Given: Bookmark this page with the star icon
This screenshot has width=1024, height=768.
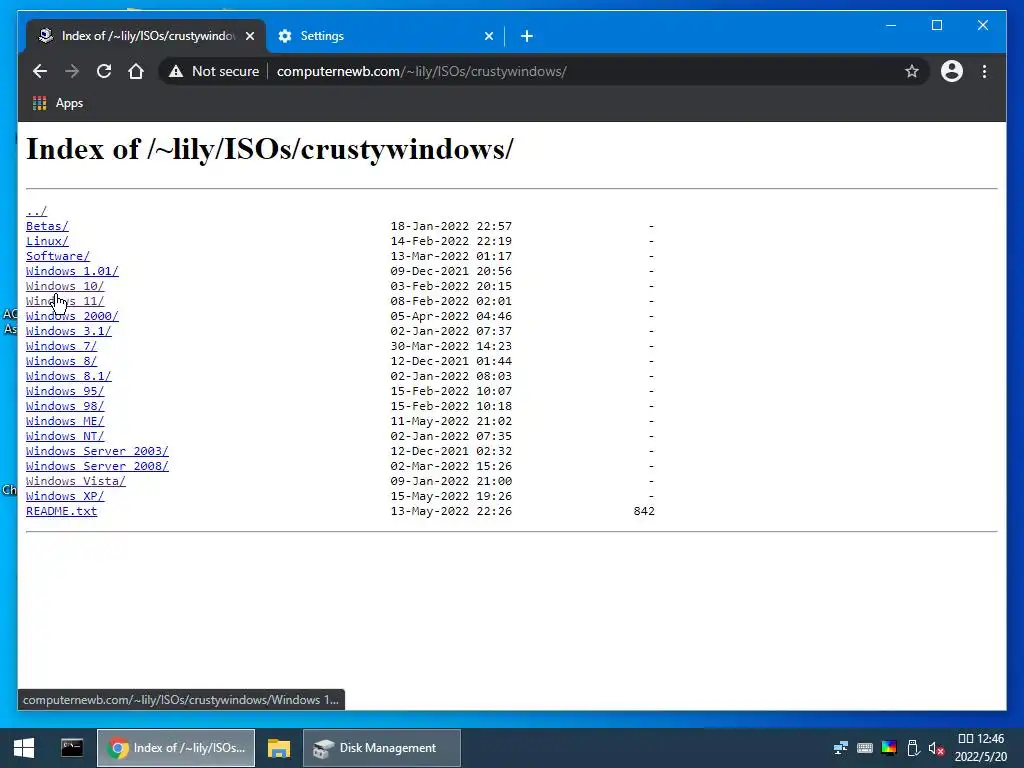Looking at the screenshot, I should (x=912, y=71).
